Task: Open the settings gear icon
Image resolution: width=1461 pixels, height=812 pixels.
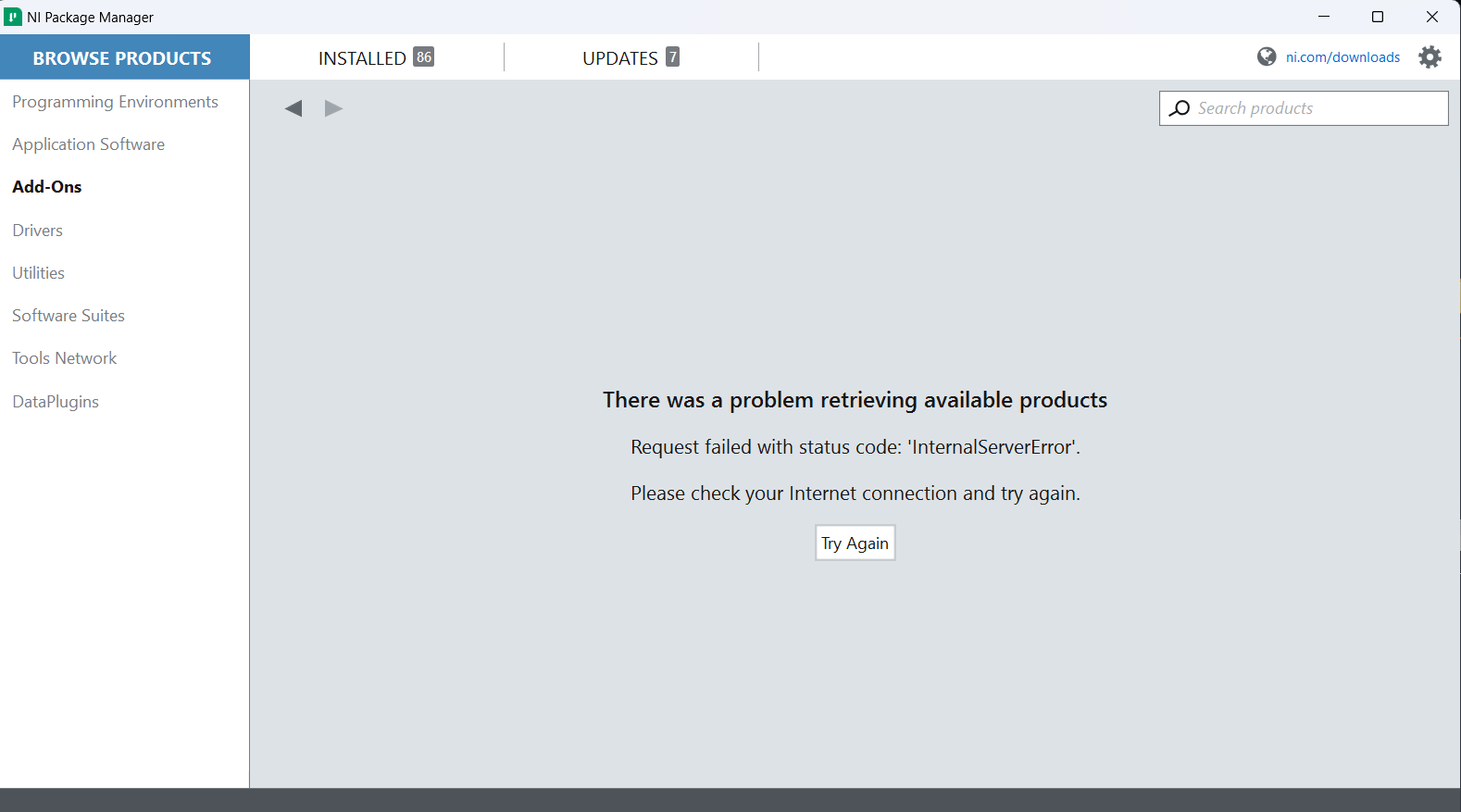Action: point(1430,57)
